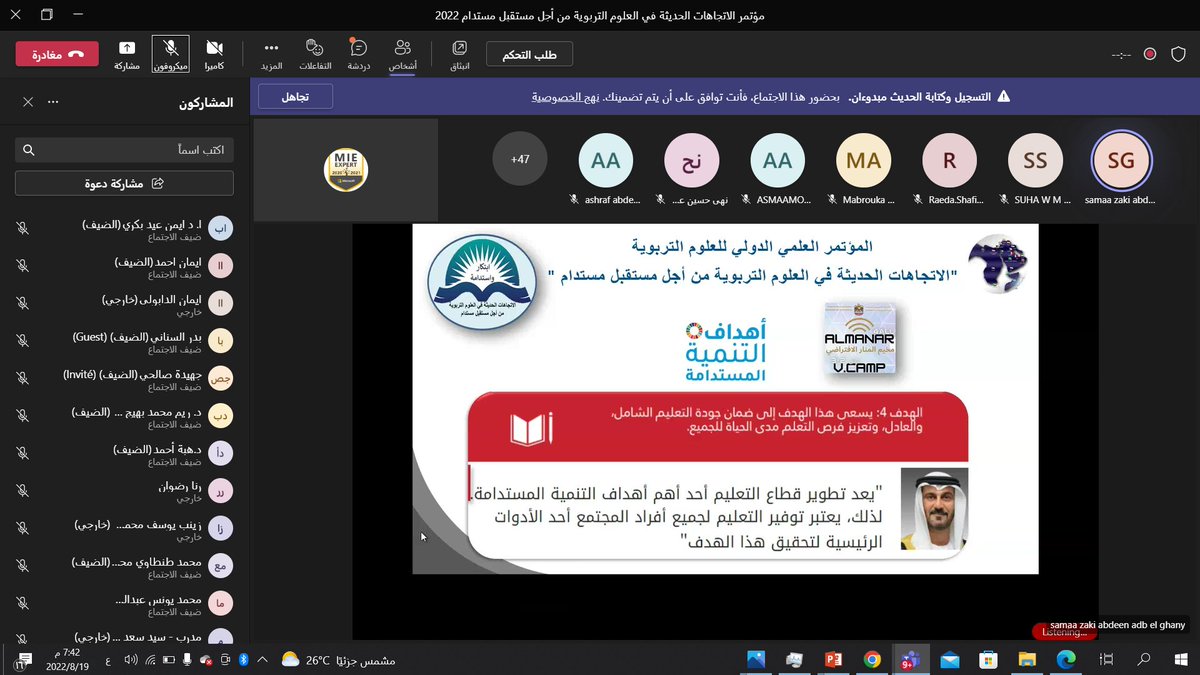Select participant جهيدة صالحي (Invité)
1200x675 pixels.
pos(124,380)
